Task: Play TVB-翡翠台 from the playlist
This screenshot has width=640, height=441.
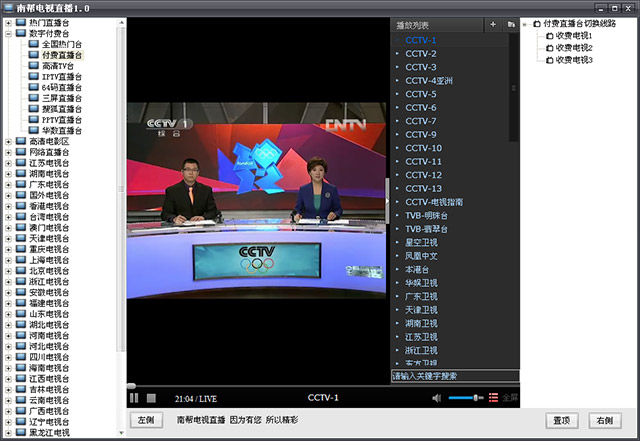Action: (x=426, y=229)
